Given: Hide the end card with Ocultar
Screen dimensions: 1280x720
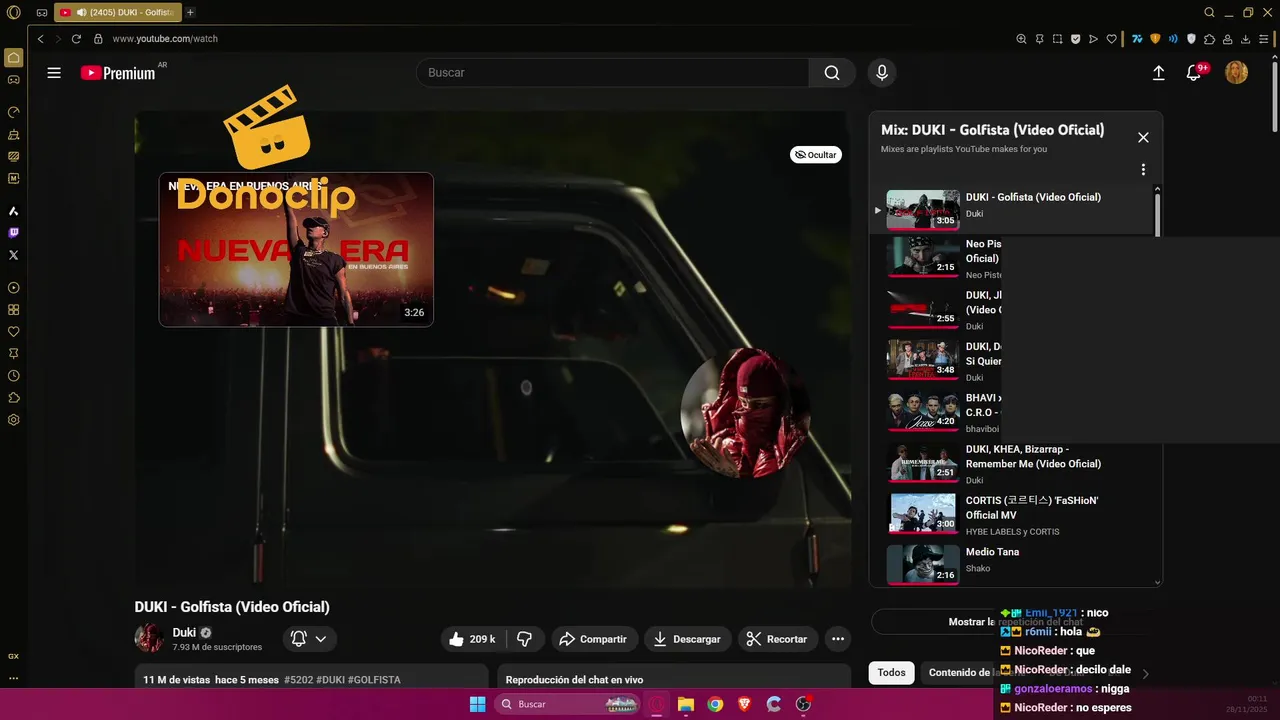Looking at the screenshot, I should coord(815,155).
